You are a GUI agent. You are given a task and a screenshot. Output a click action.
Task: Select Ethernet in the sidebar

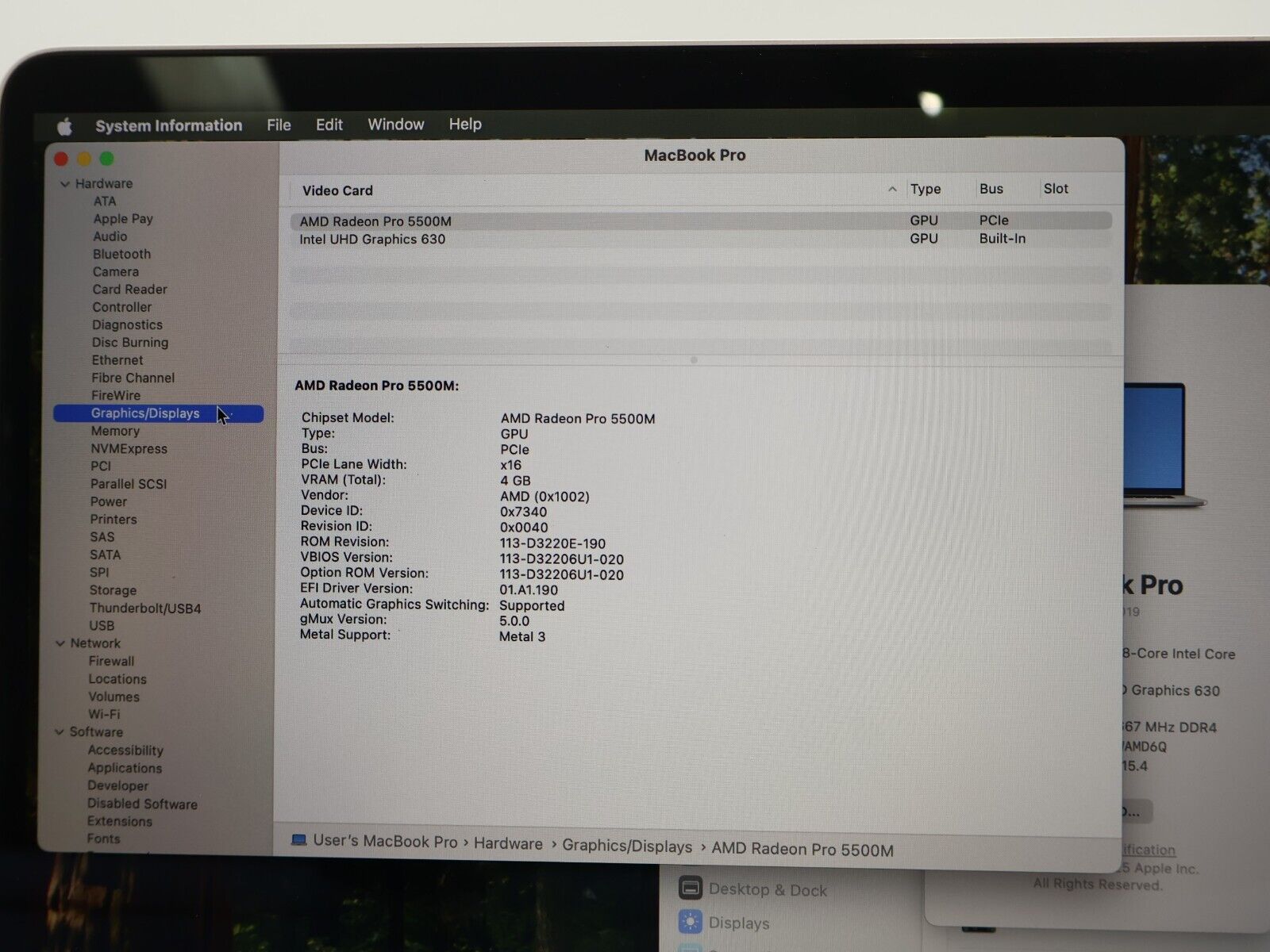(117, 360)
